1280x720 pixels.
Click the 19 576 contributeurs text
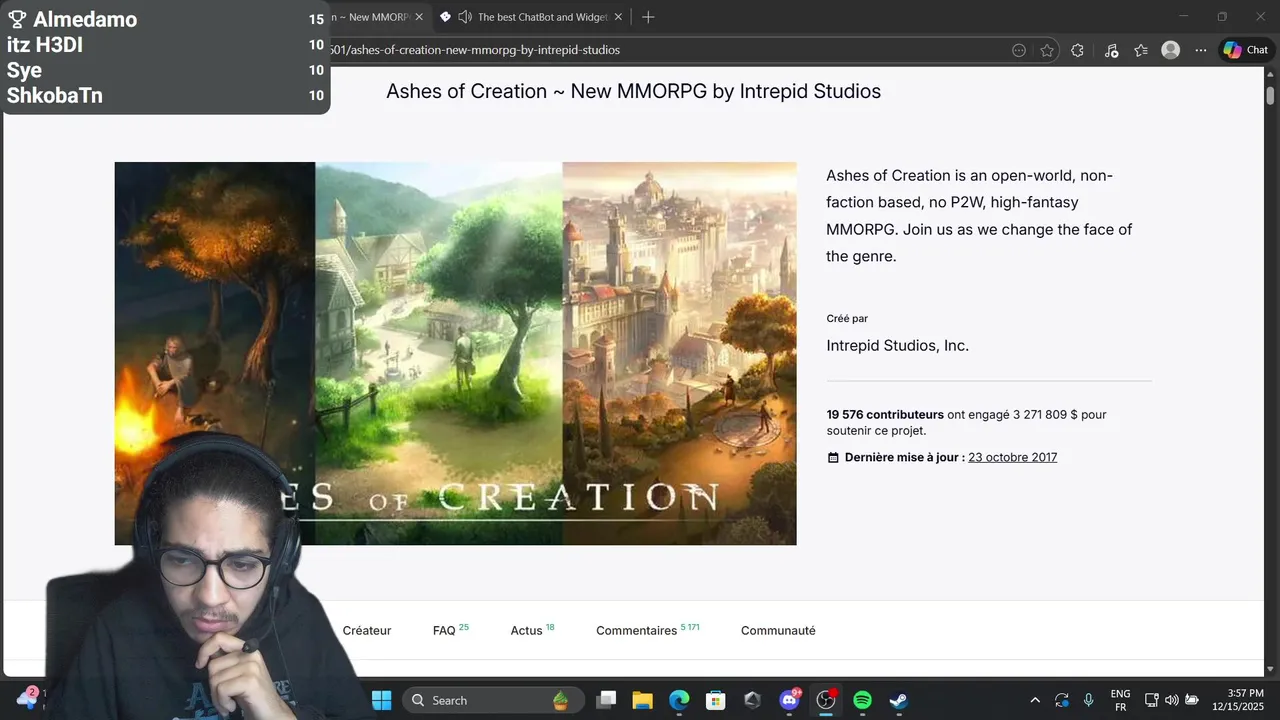pos(885,414)
